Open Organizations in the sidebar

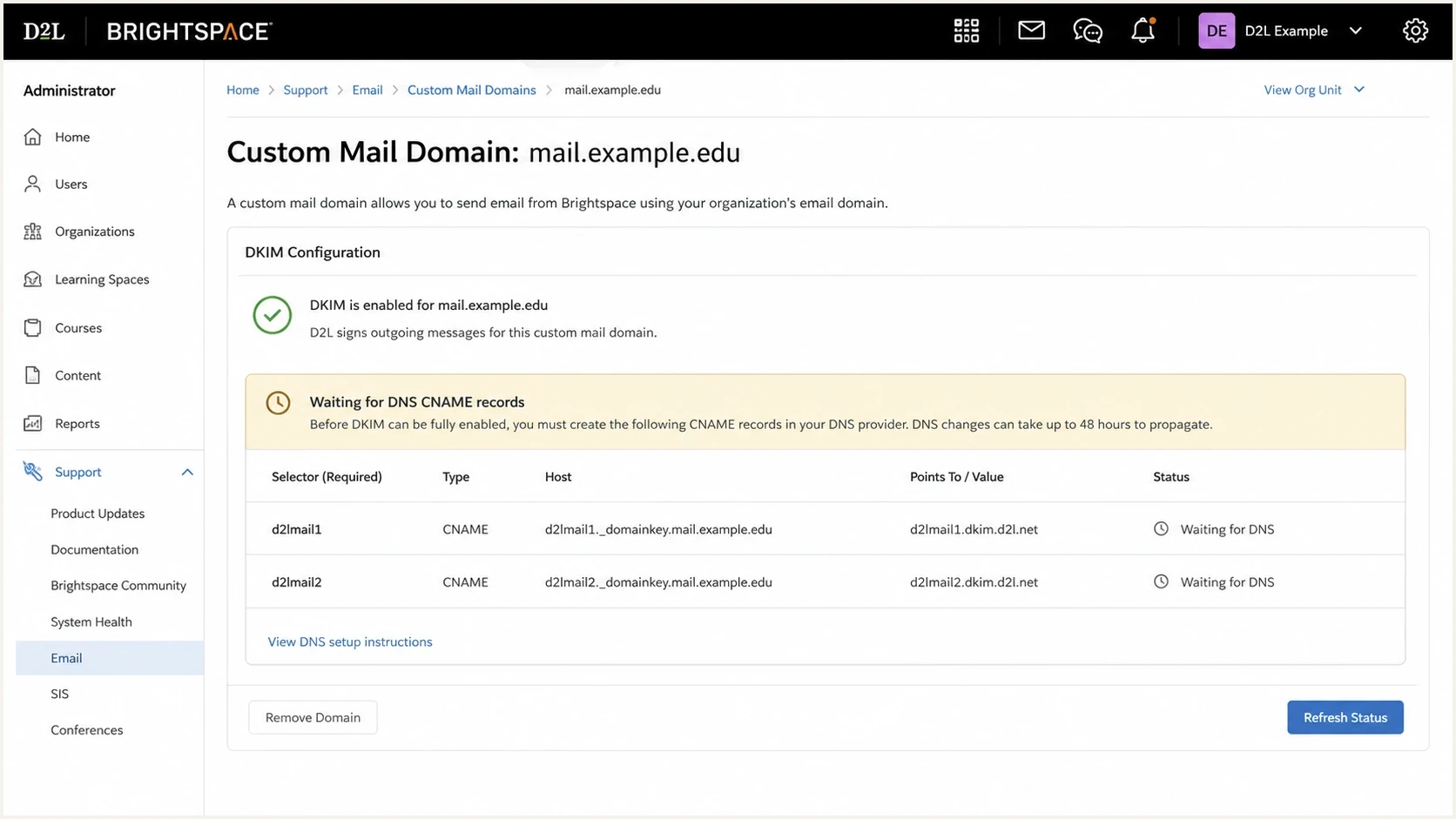tap(95, 232)
